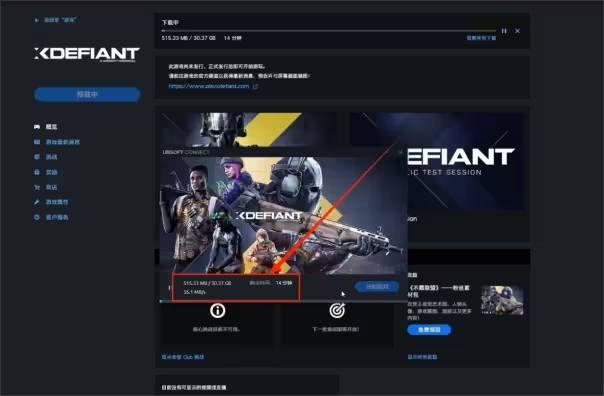Close the Ubisoft Connect popup overlay
The width and height of the screenshot is (604, 396).
pos(400,152)
